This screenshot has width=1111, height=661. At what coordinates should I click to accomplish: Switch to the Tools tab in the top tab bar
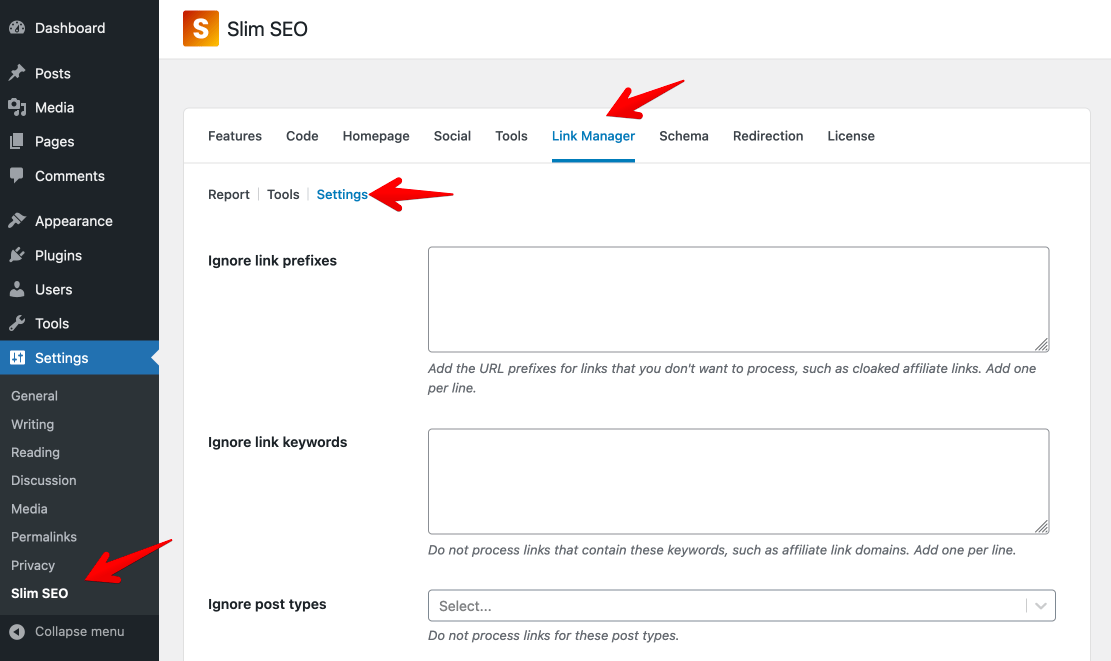511,136
